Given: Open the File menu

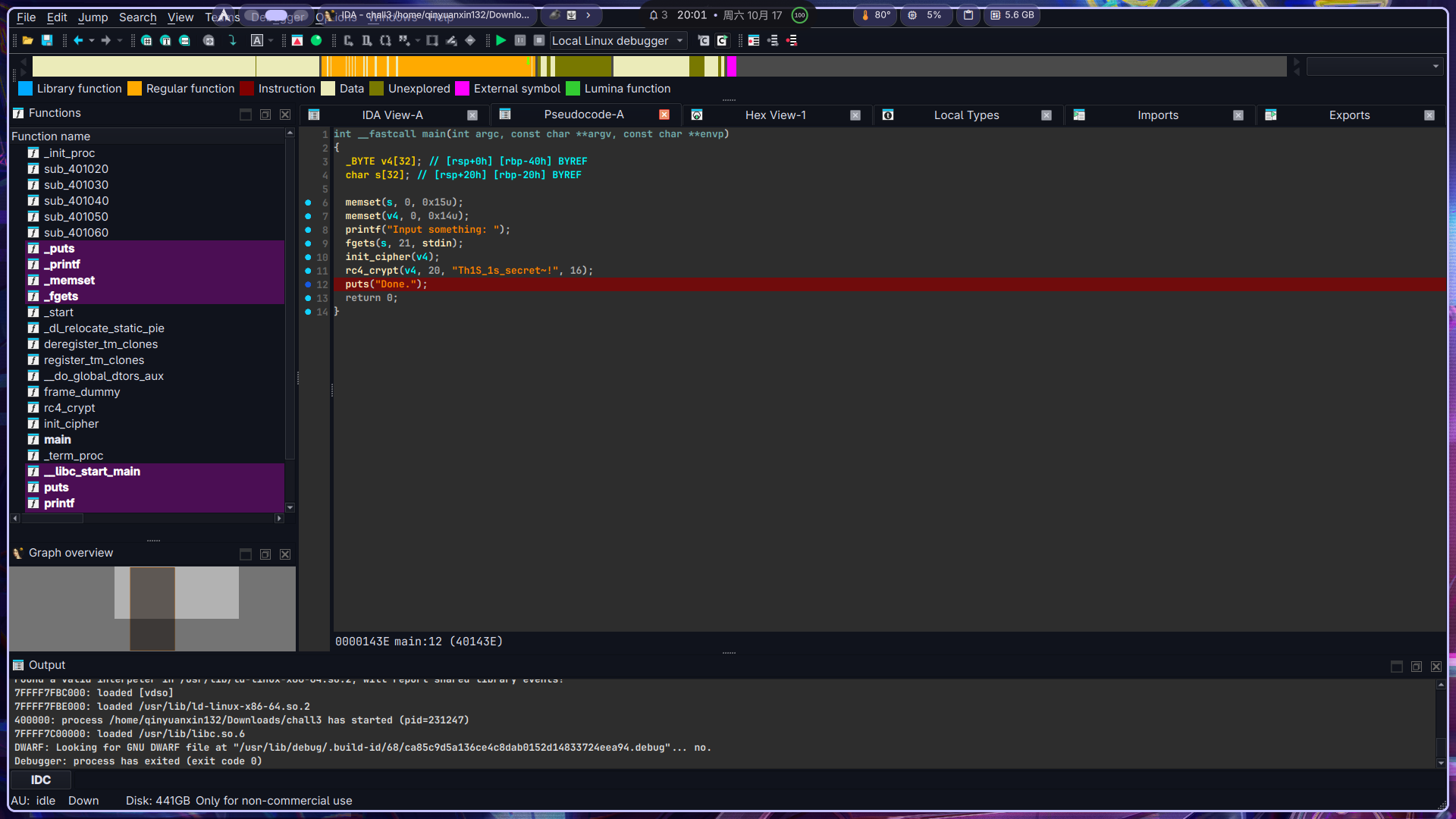Looking at the screenshot, I should pyautogui.click(x=26, y=17).
